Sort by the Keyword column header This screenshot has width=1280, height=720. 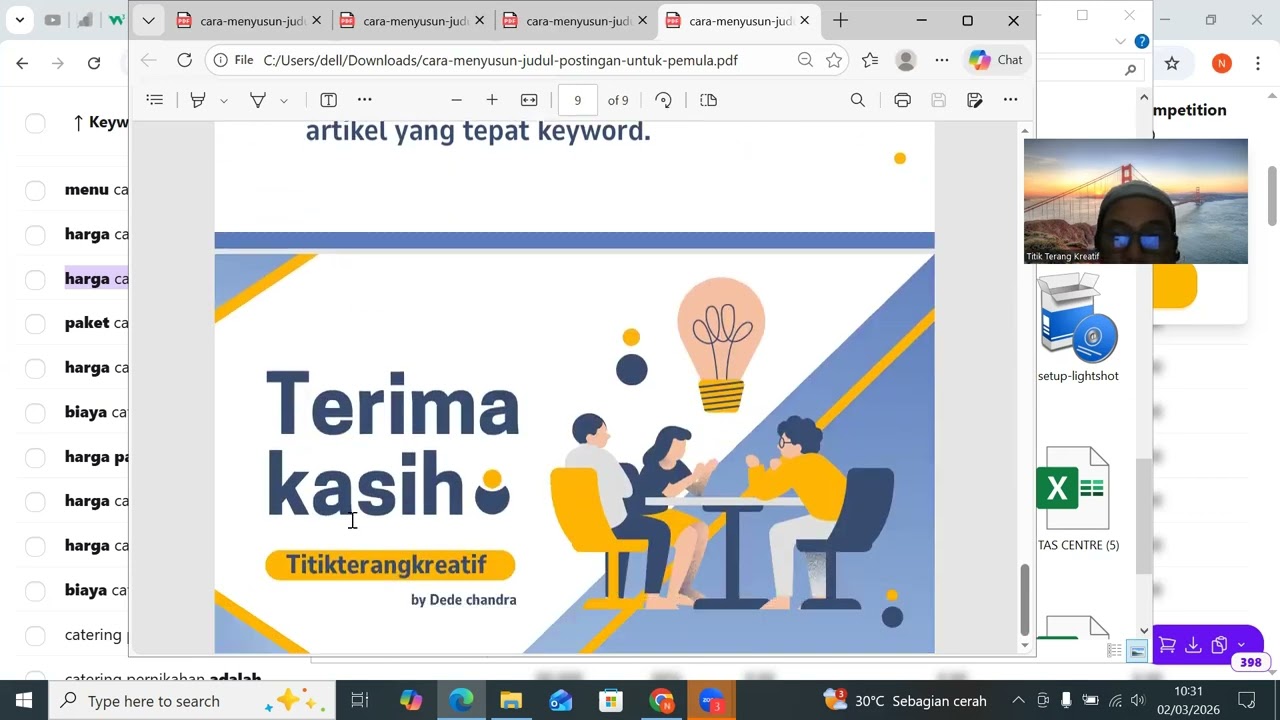tap(102, 122)
